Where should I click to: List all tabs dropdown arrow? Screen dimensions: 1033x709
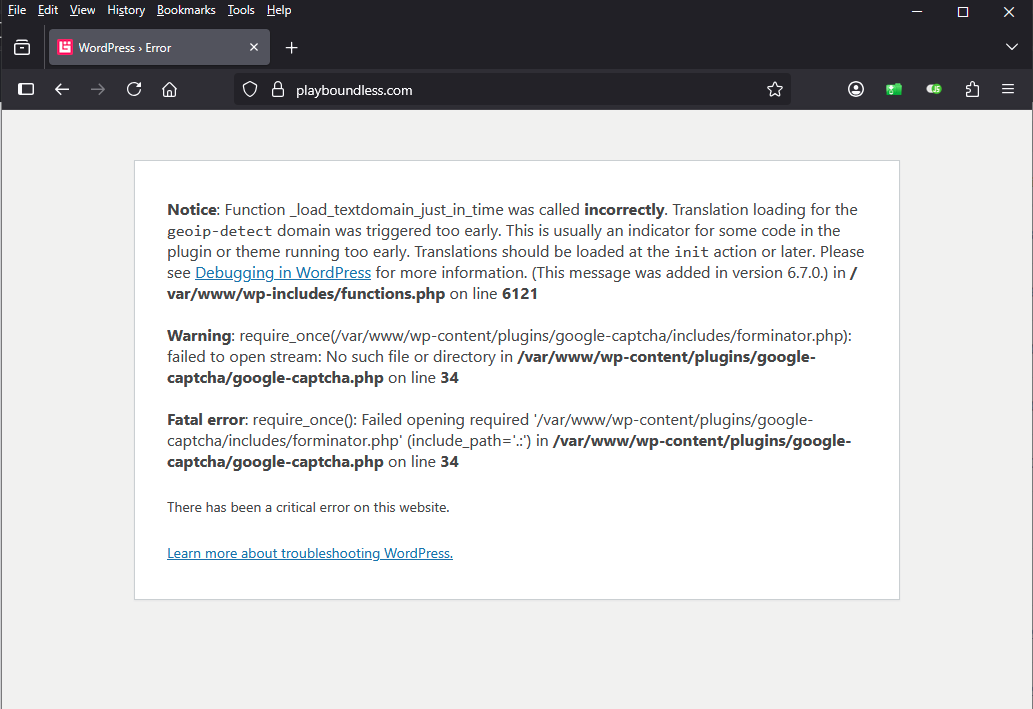coord(1012,47)
